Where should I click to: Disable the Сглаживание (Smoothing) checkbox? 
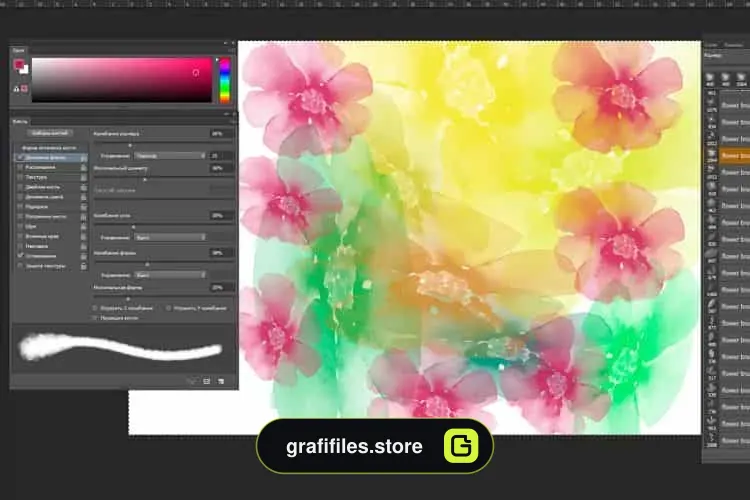(x=20, y=256)
